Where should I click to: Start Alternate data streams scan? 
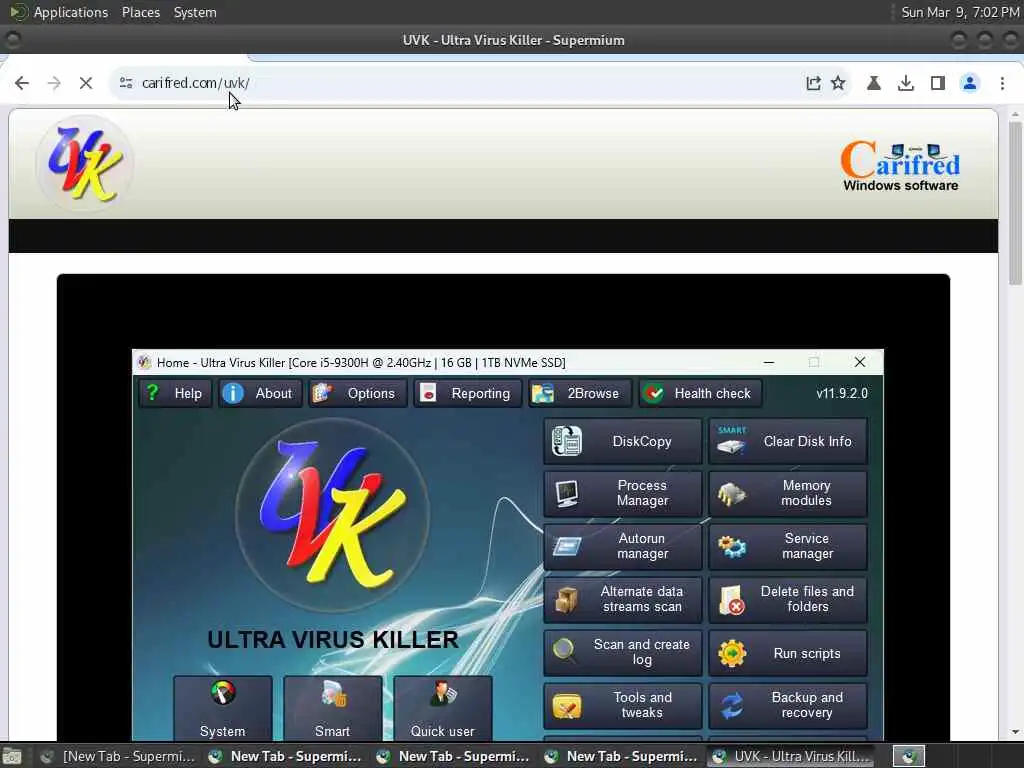[x=622, y=600]
